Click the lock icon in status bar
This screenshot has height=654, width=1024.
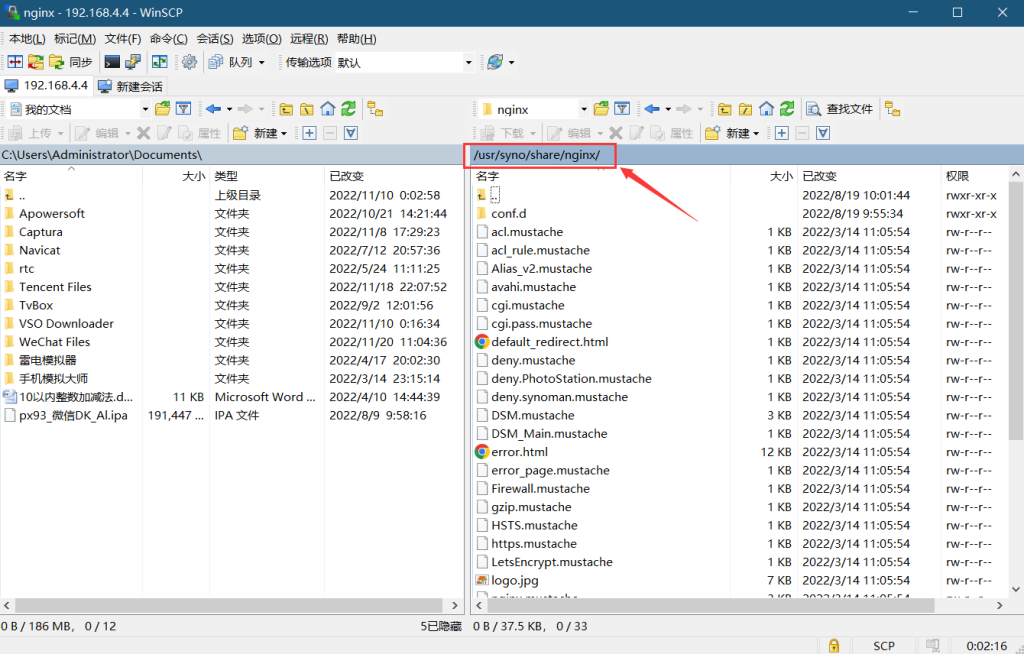pos(834,646)
